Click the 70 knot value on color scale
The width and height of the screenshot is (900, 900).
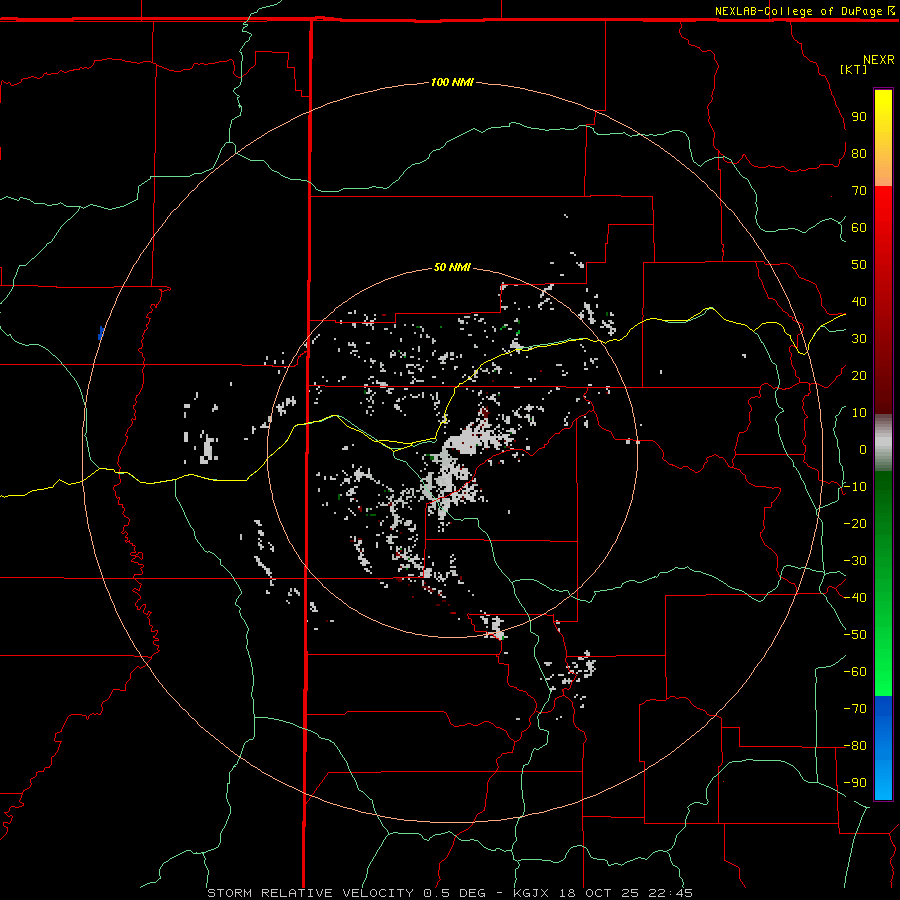pos(859,191)
